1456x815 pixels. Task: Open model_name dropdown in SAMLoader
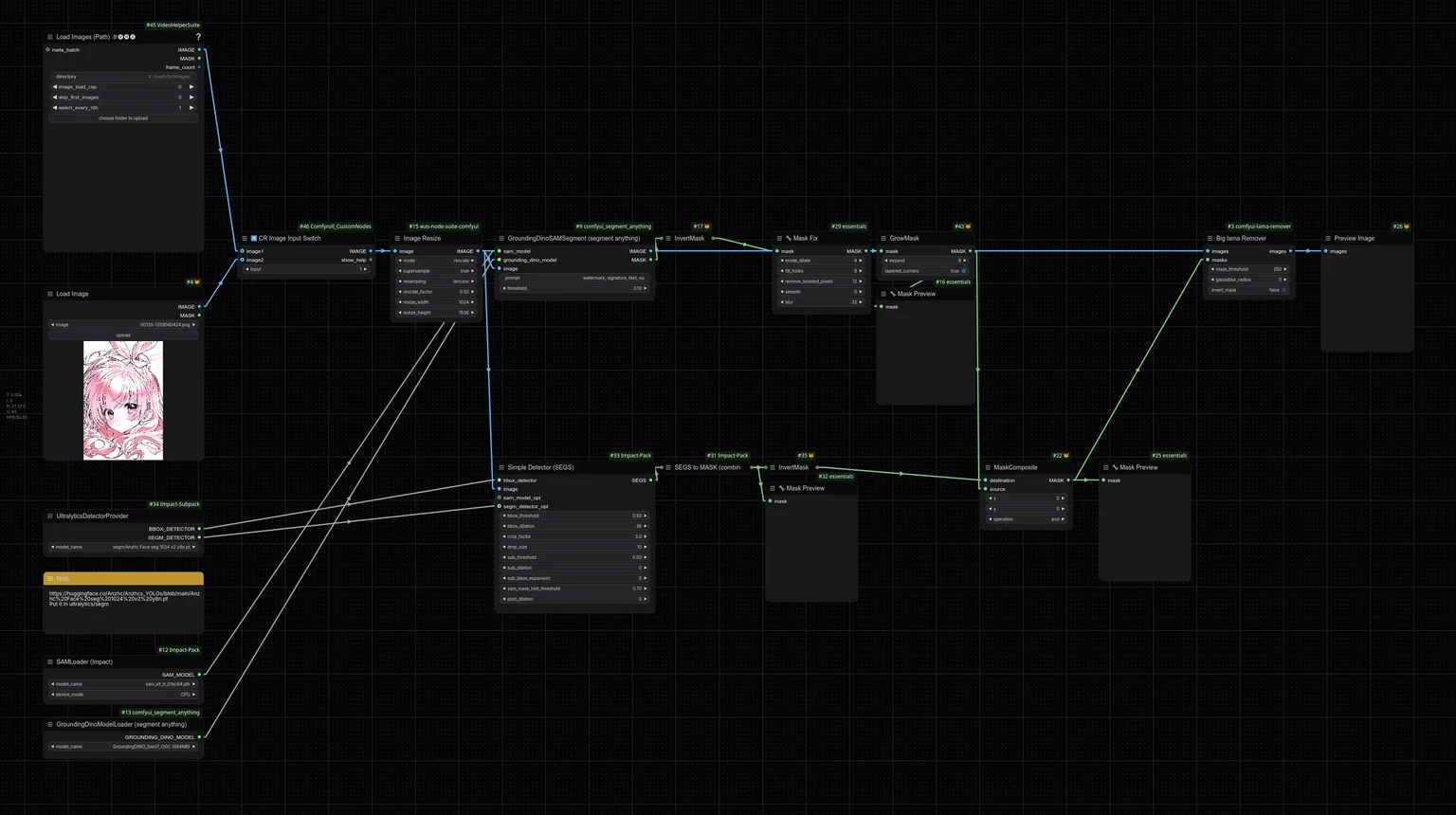[123, 684]
